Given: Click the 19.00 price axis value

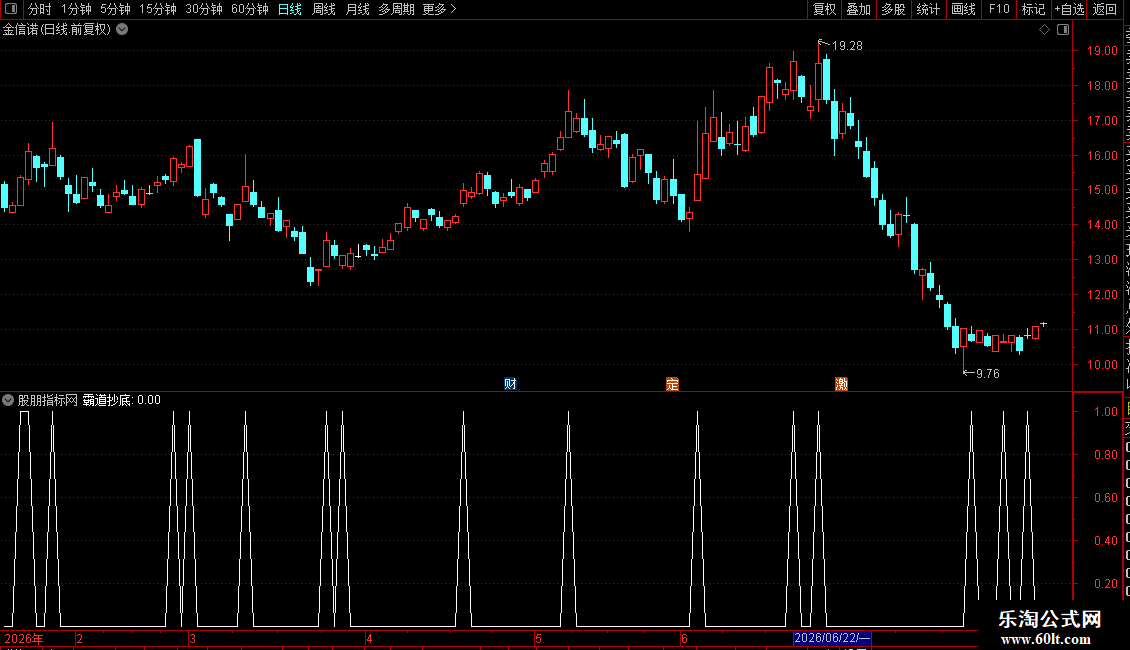Looking at the screenshot, I should (x=1102, y=50).
